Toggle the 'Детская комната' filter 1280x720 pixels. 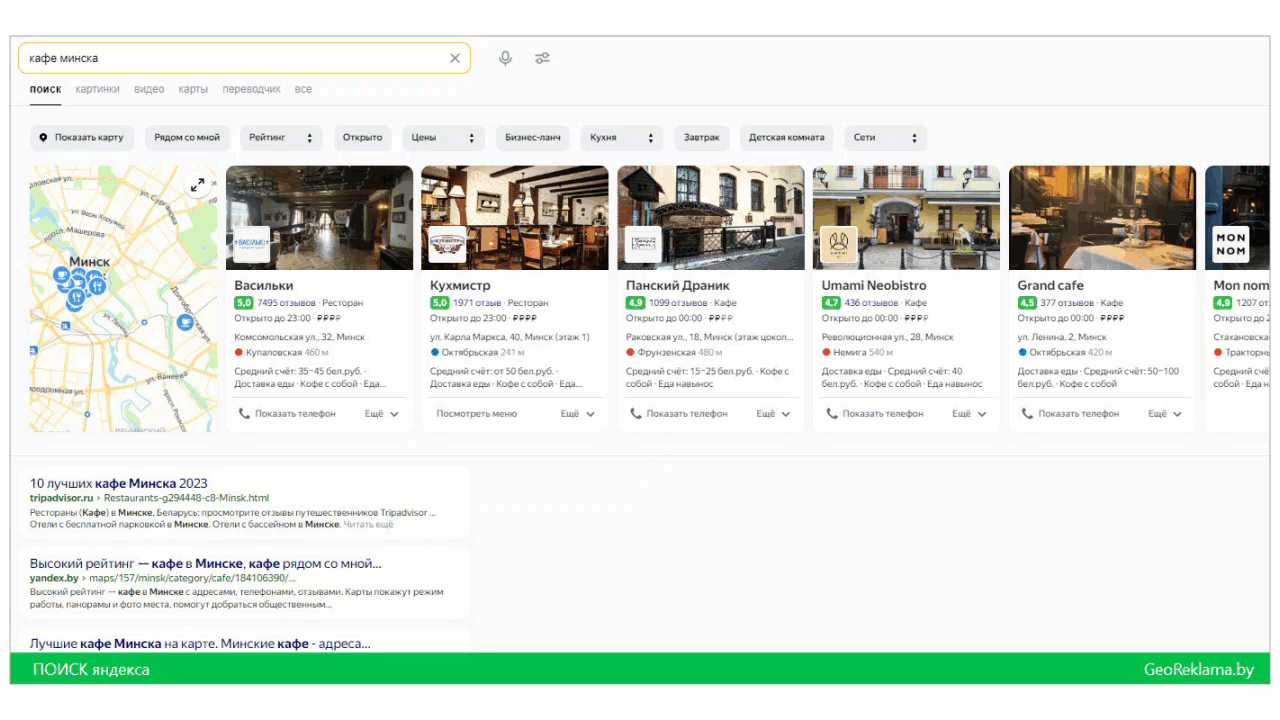(787, 138)
